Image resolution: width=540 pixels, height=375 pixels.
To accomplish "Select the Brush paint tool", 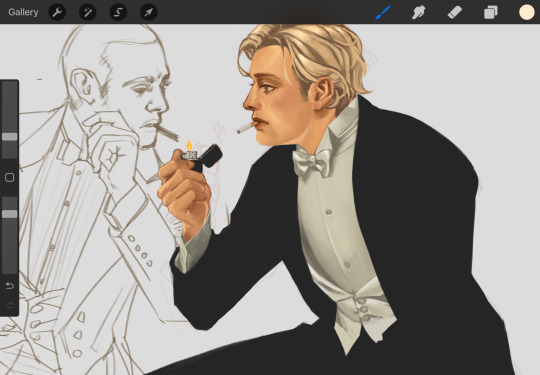I will 383,12.
